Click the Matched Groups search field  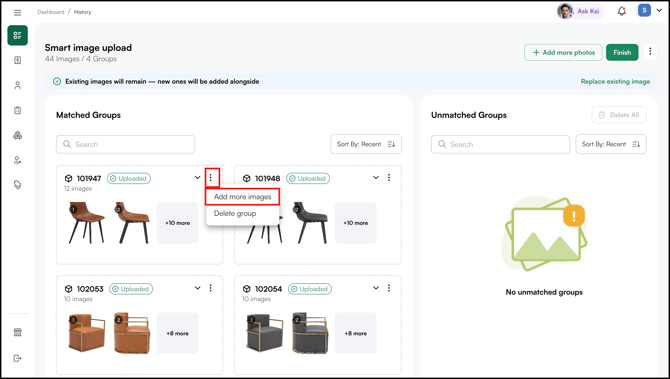[x=126, y=144]
